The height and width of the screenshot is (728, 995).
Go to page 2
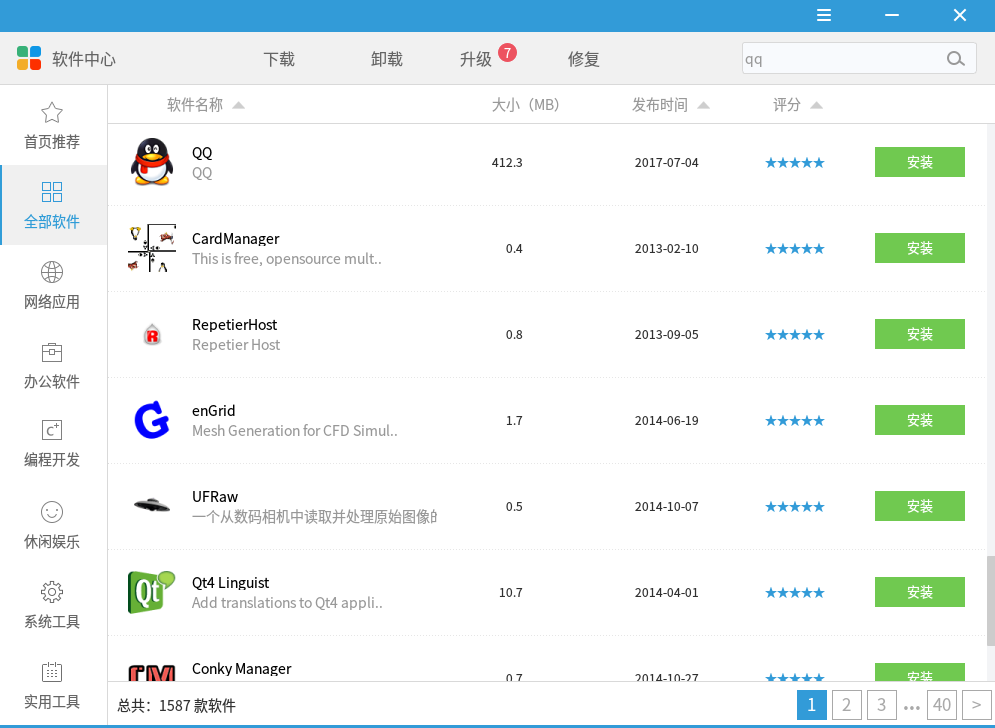[847, 705]
